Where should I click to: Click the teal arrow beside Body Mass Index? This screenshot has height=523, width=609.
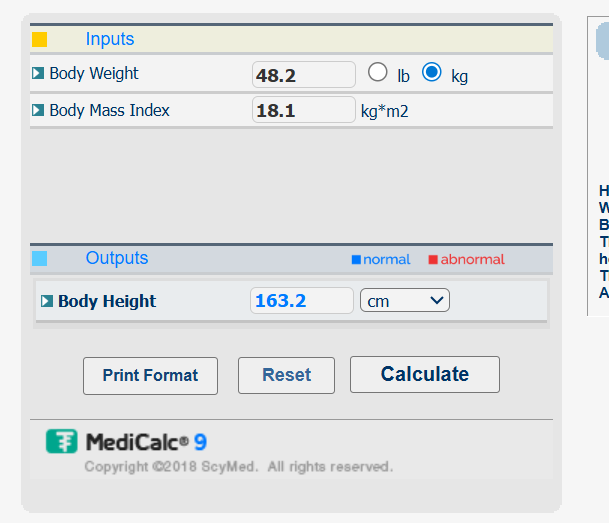pyautogui.click(x=38, y=110)
